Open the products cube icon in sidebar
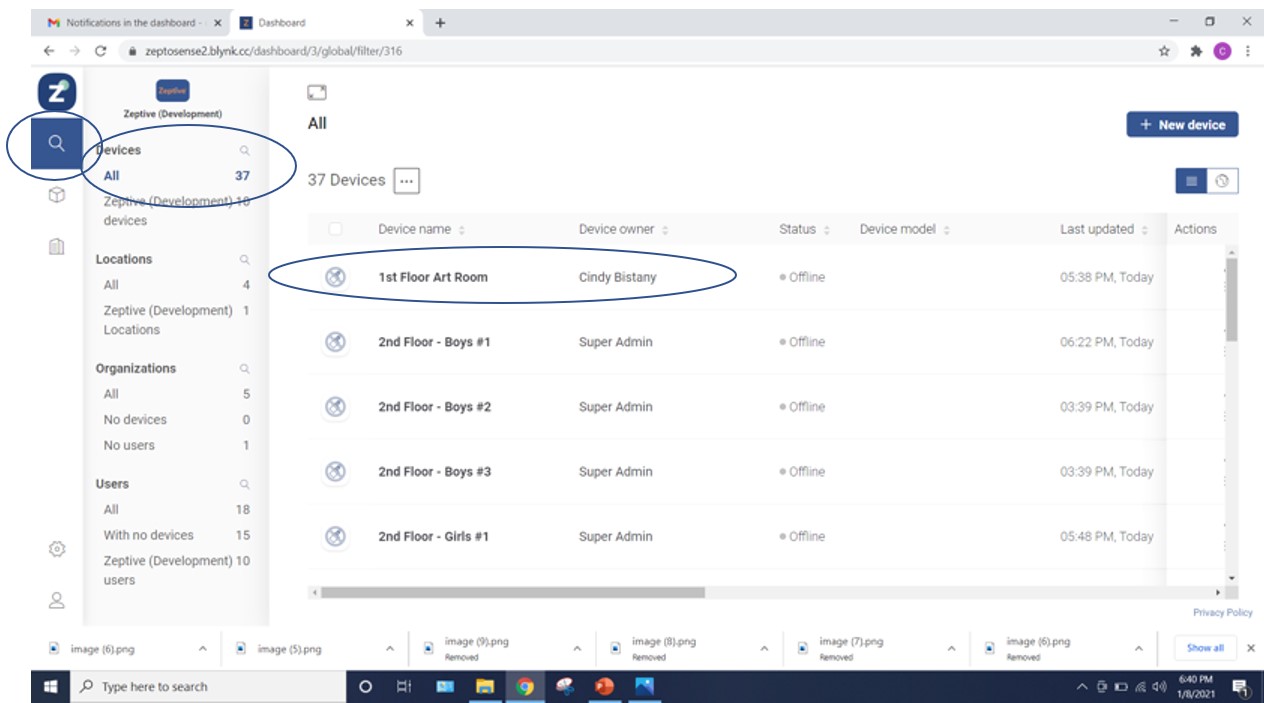Image resolution: width=1264 pixels, height=703 pixels. [57, 196]
